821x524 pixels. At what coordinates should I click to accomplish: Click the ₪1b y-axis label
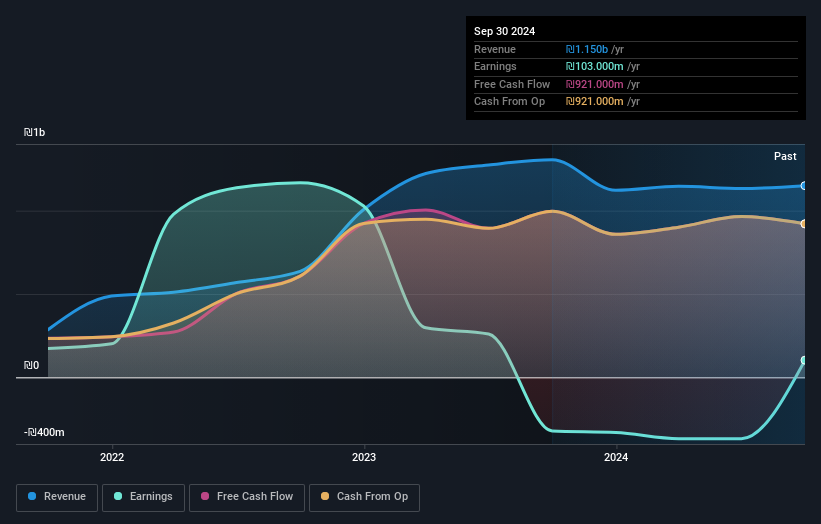(34, 132)
